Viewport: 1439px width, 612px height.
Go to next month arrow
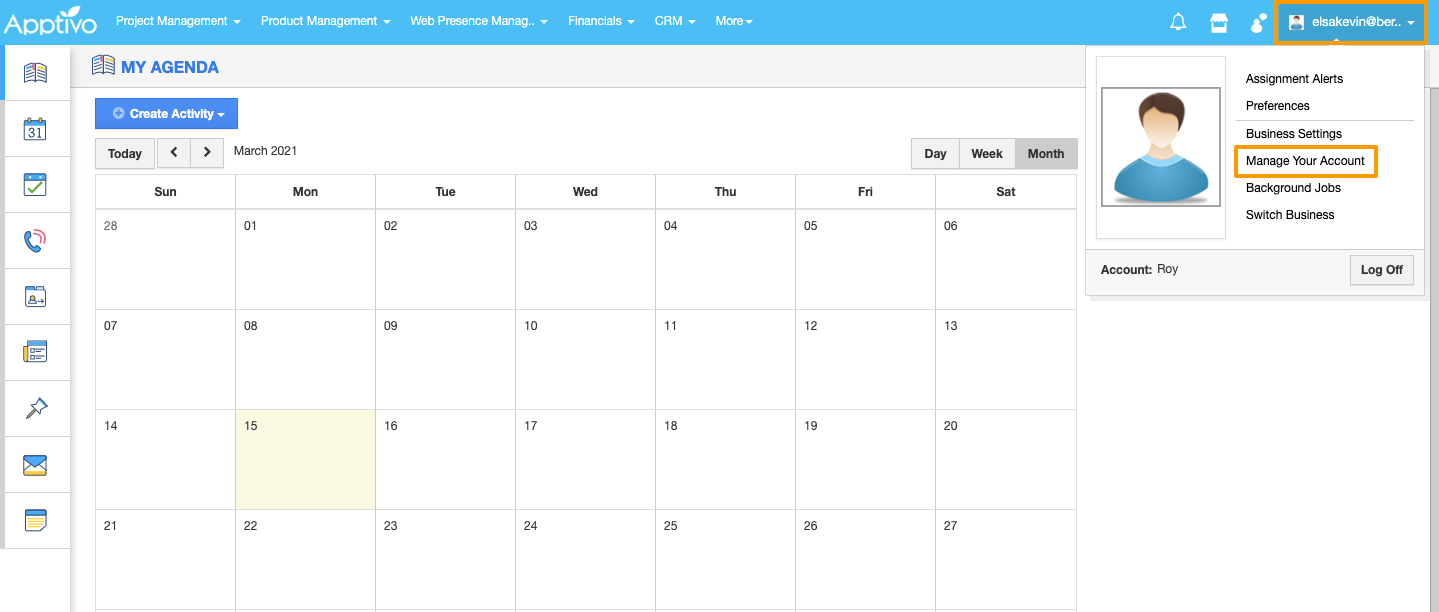tap(207, 153)
